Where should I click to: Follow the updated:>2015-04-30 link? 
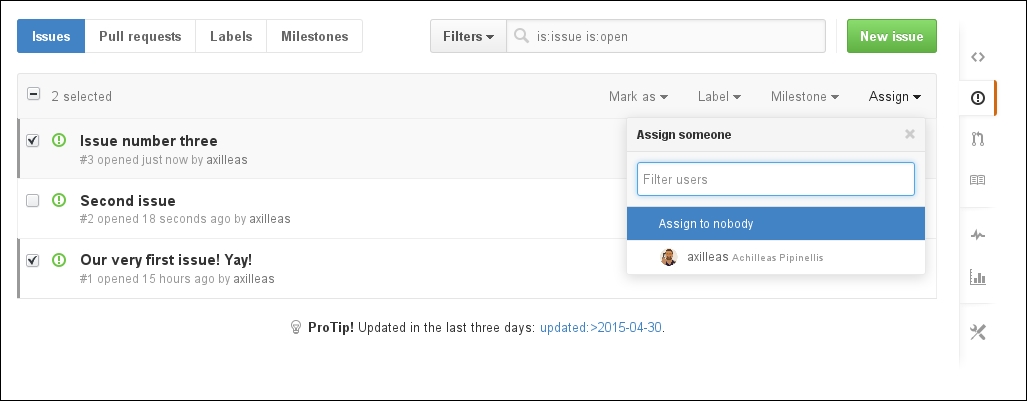[601, 328]
